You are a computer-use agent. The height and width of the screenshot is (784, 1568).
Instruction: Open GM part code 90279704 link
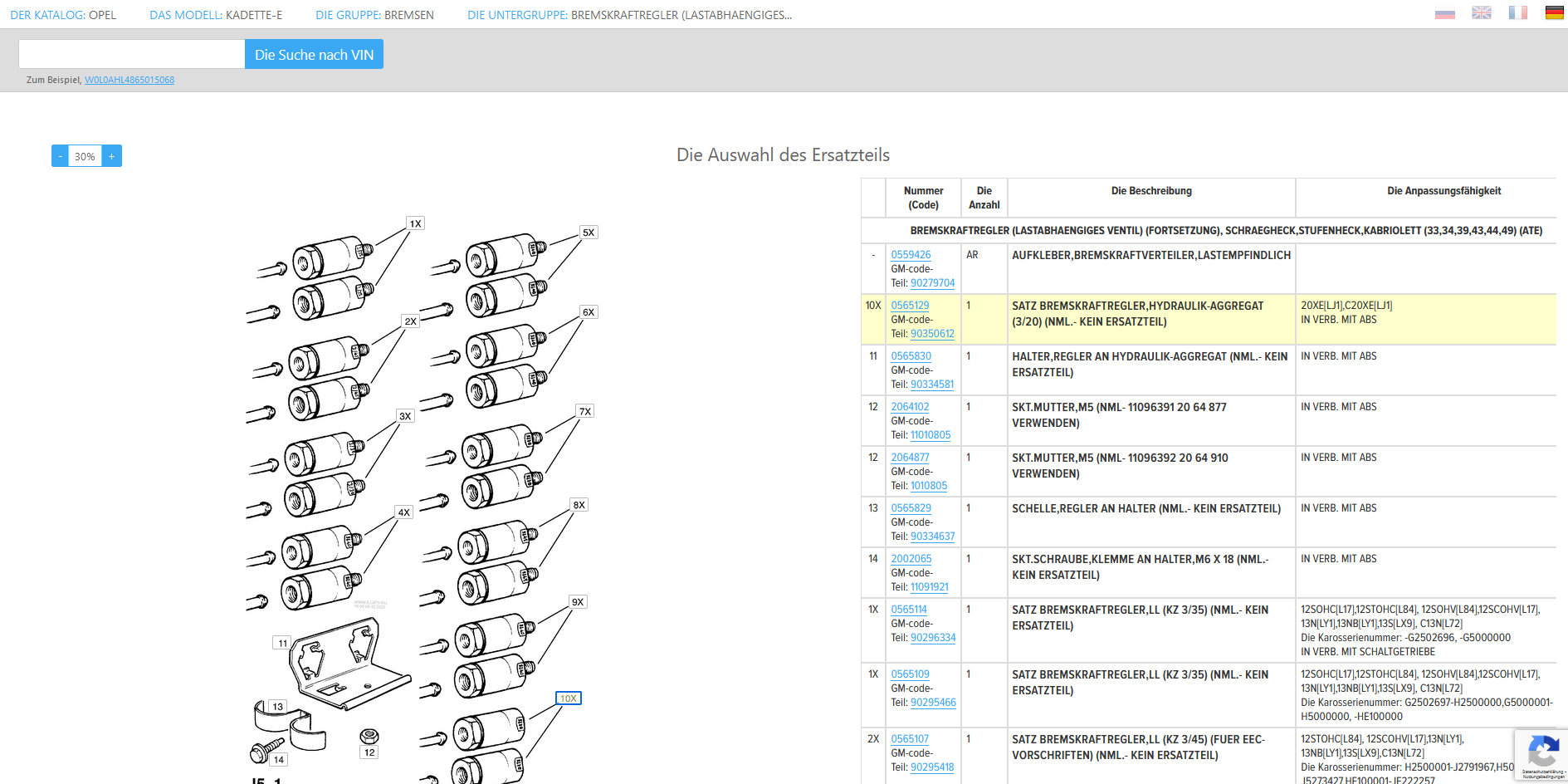(x=932, y=283)
